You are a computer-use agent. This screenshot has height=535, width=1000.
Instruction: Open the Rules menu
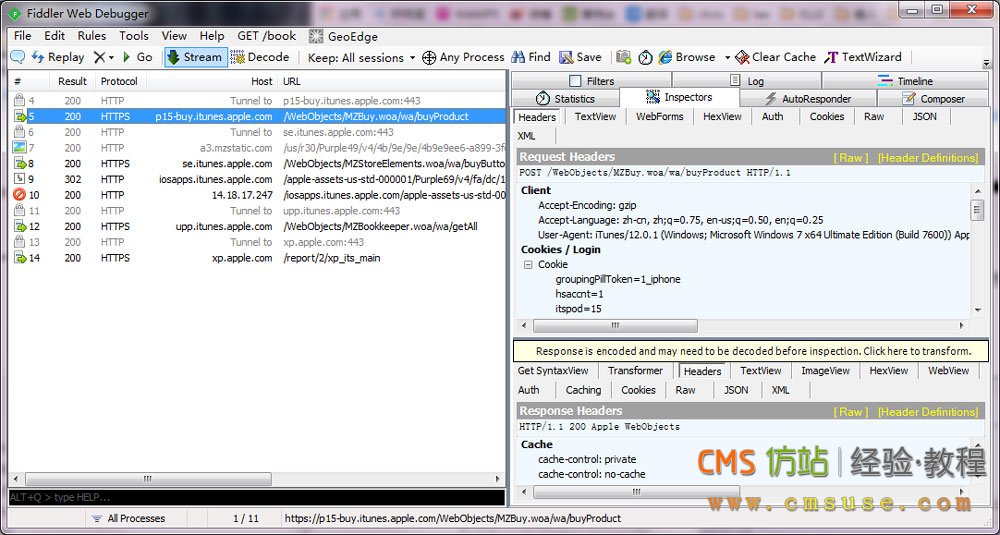[92, 36]
